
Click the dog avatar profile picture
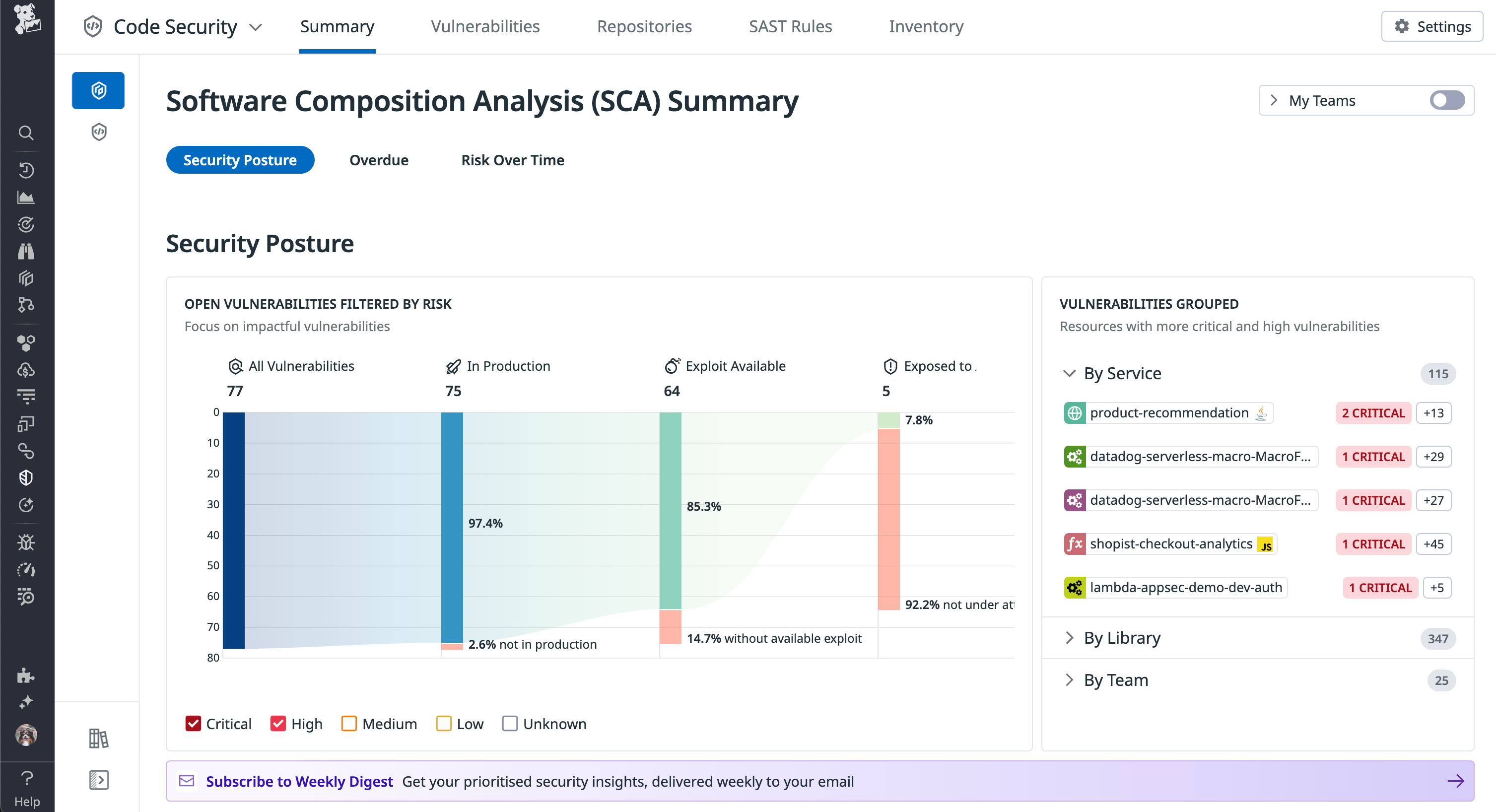27,736
